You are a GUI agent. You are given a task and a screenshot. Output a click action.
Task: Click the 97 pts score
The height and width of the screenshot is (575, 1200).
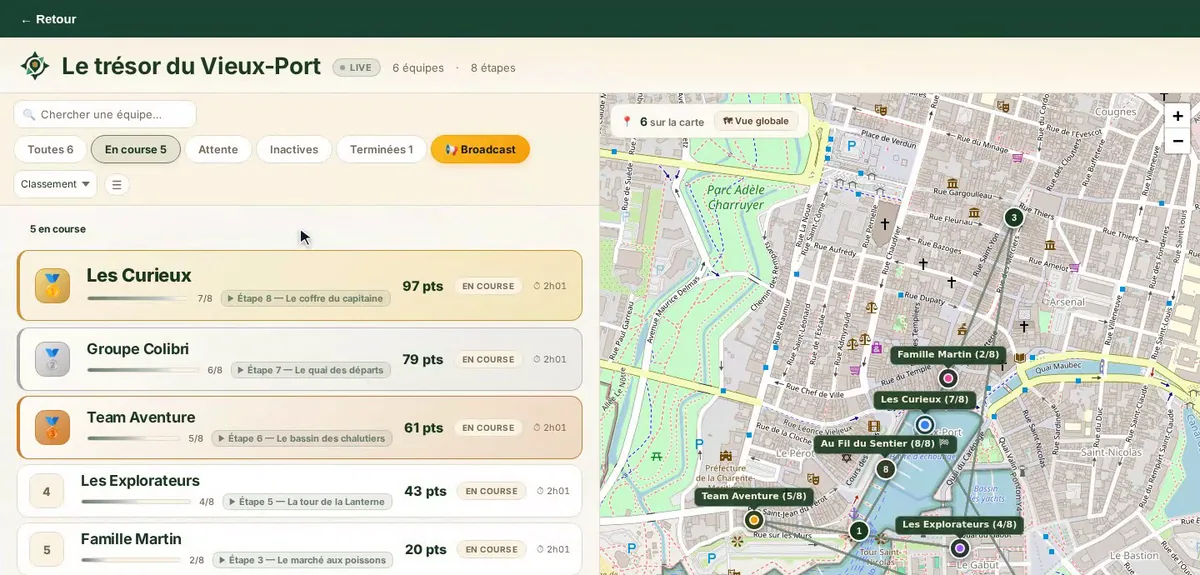423,286
